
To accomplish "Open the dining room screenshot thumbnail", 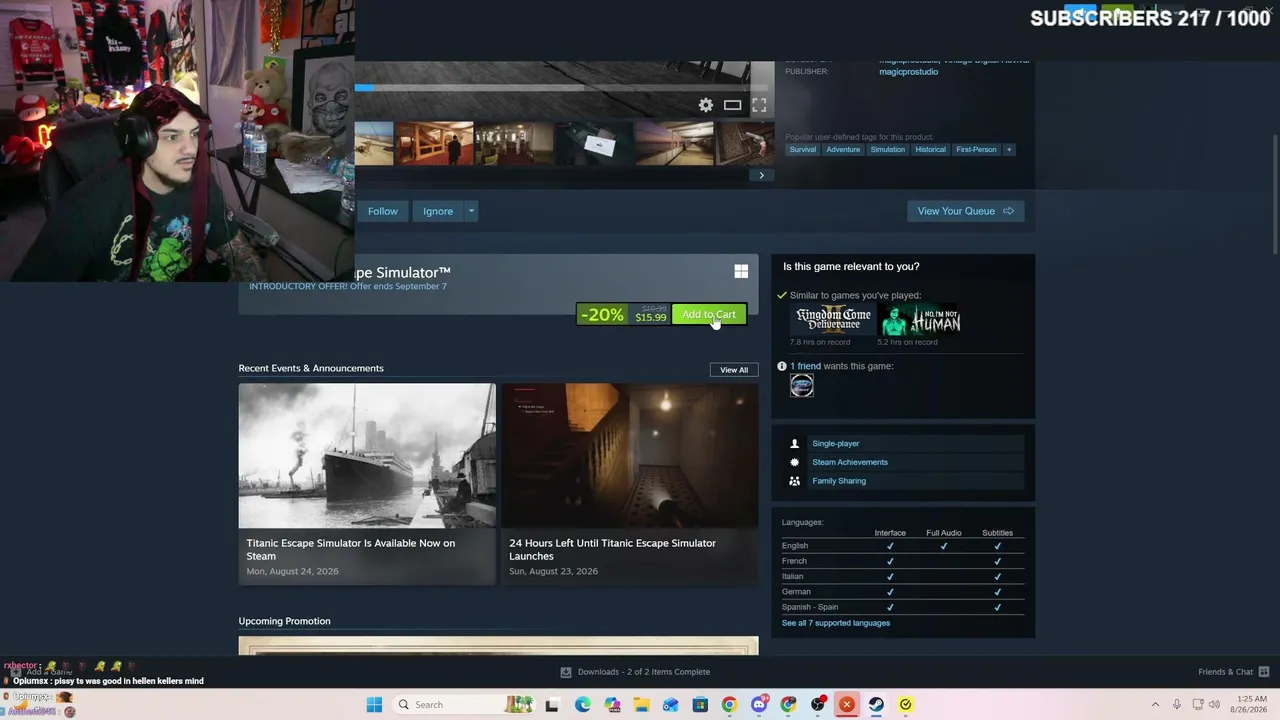I will 514,143.
